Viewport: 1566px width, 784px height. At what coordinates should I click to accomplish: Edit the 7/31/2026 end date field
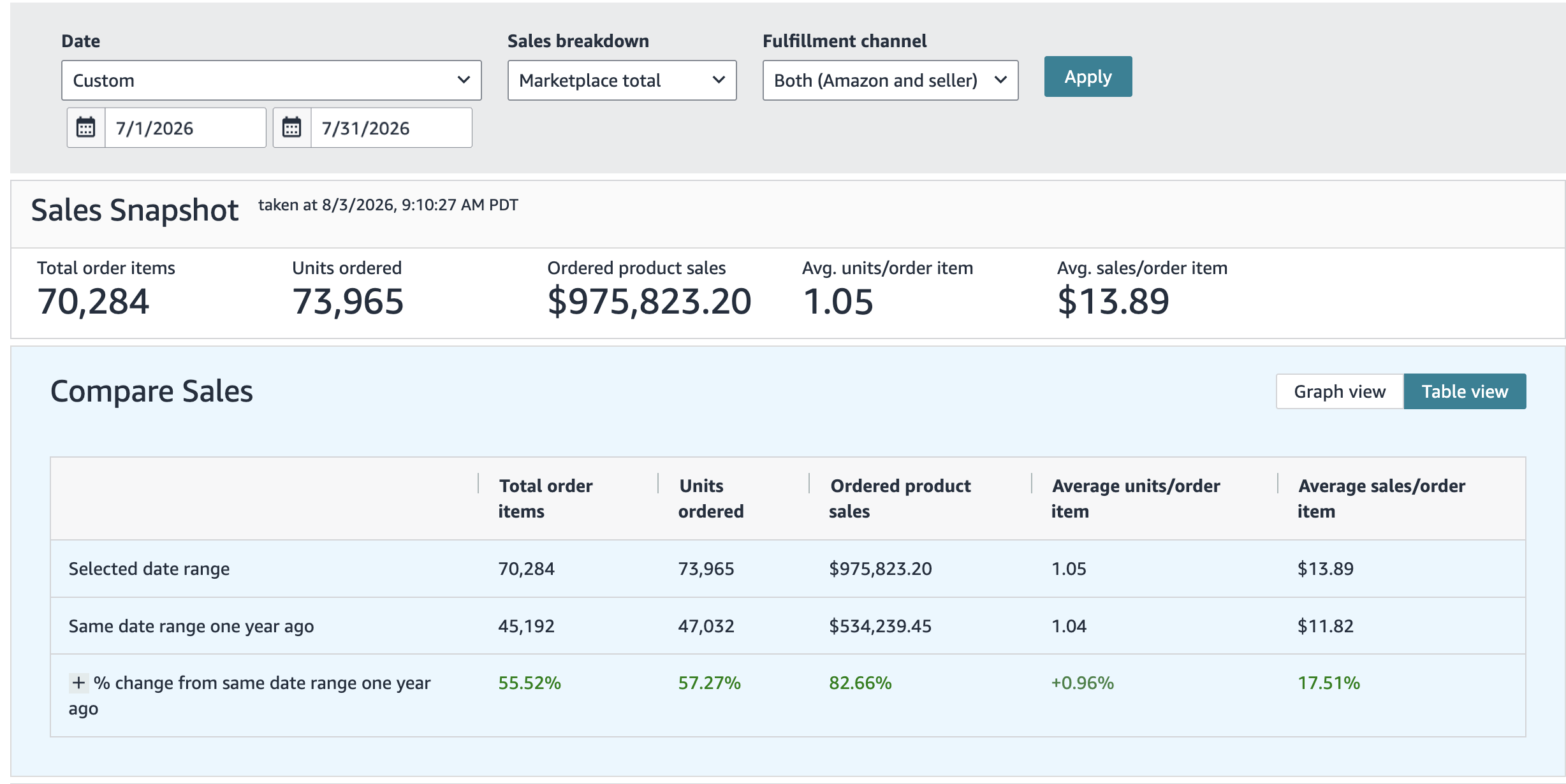click(391, 127)
